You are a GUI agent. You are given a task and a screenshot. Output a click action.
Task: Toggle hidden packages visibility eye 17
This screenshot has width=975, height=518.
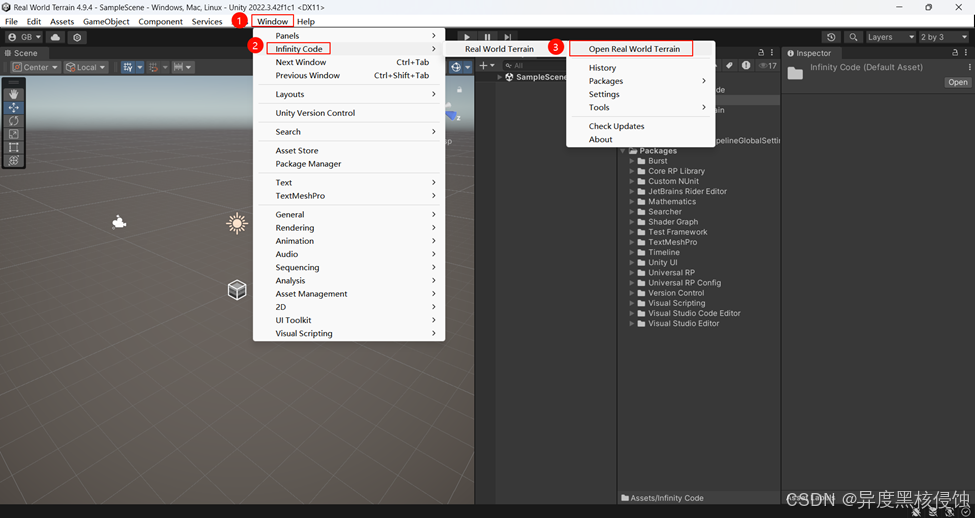[768, 65]
